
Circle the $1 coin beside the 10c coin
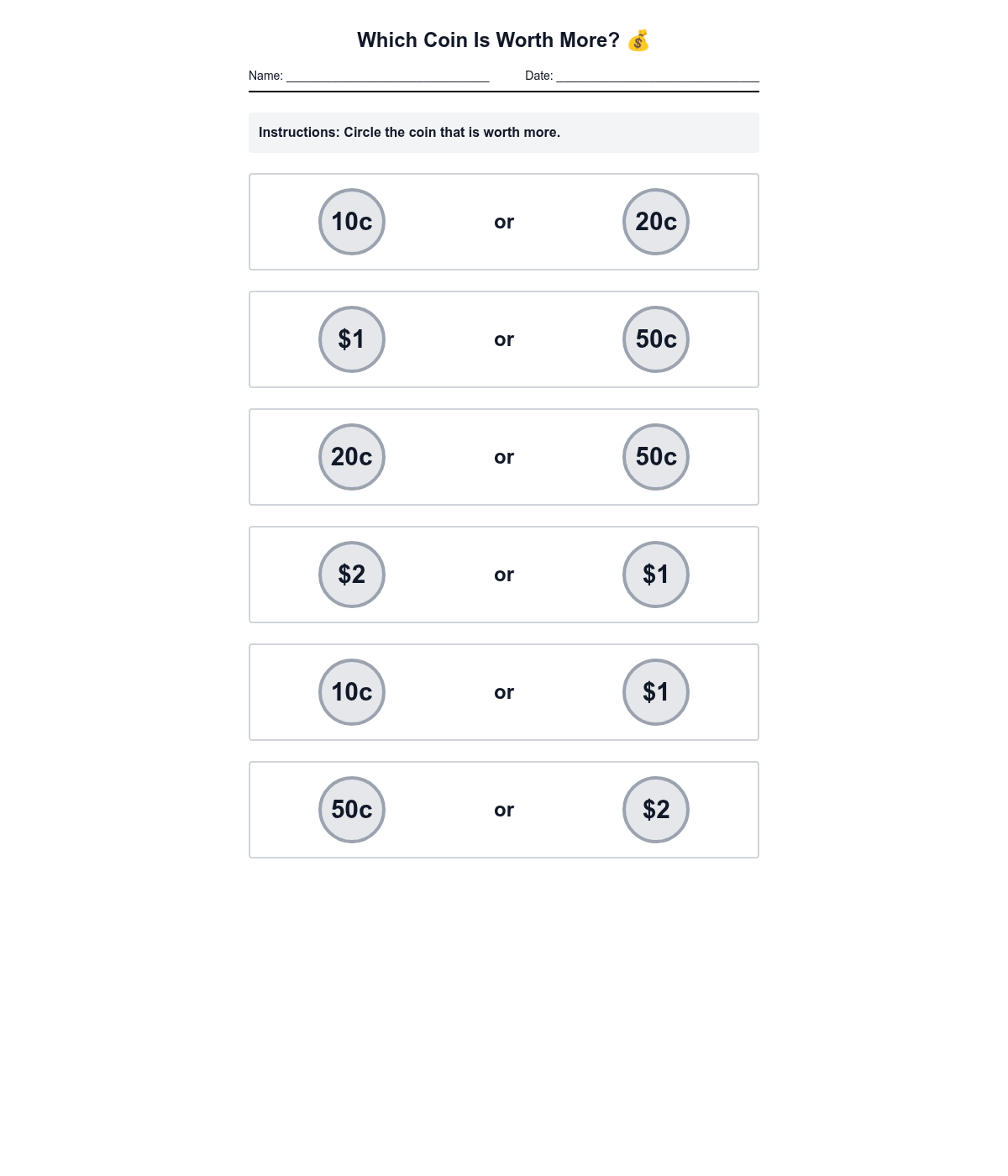656,692
